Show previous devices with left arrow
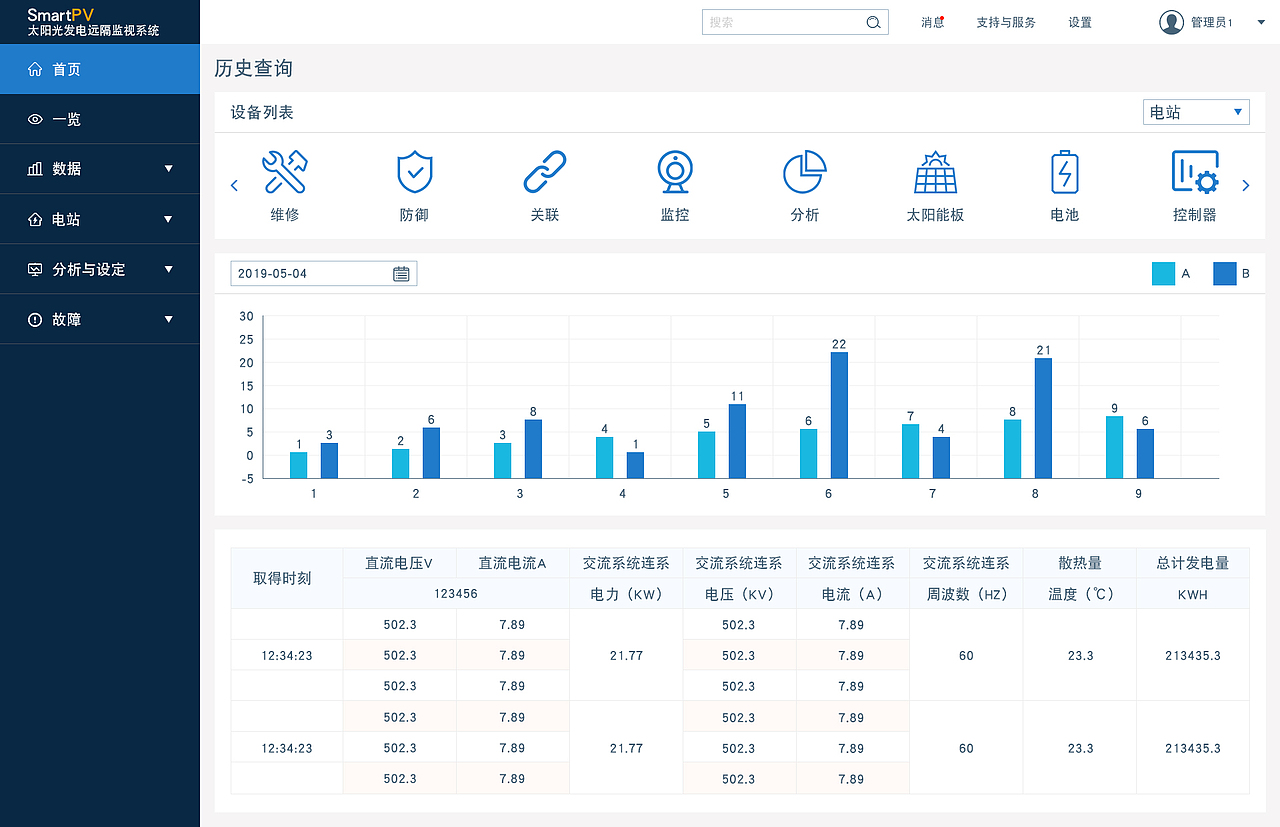The height and width of the screenshot is (827, 1280). coord(234,185)
